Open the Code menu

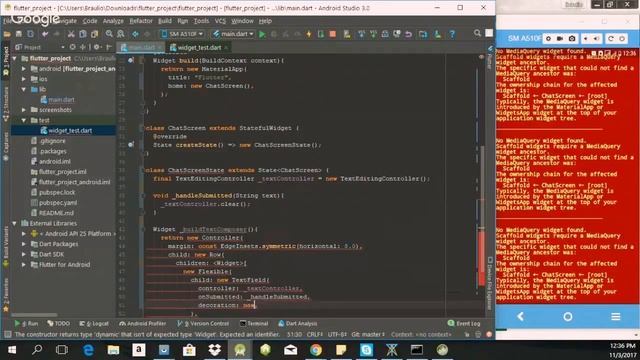coord(90,21)
